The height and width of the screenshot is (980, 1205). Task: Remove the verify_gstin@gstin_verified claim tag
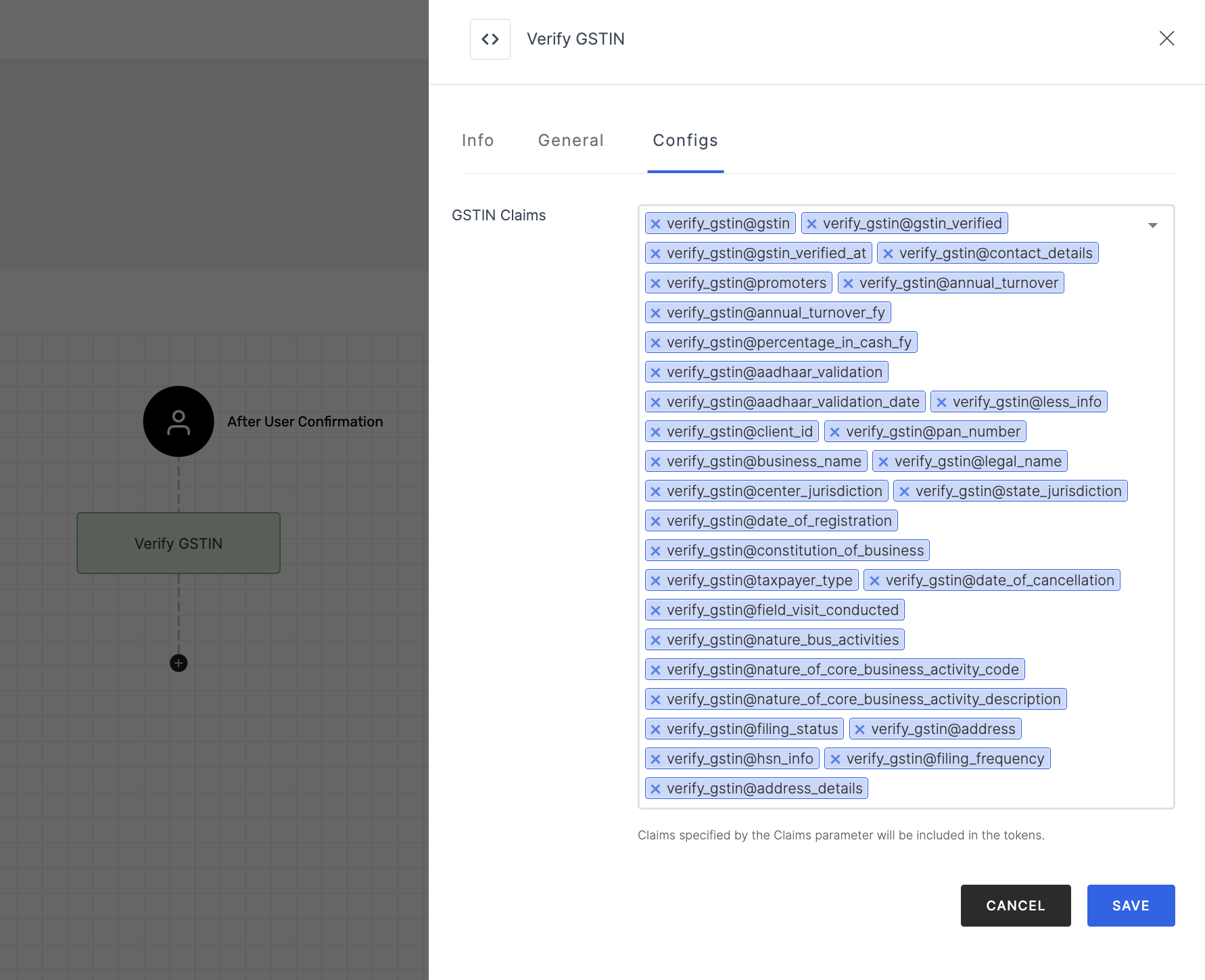811,224
